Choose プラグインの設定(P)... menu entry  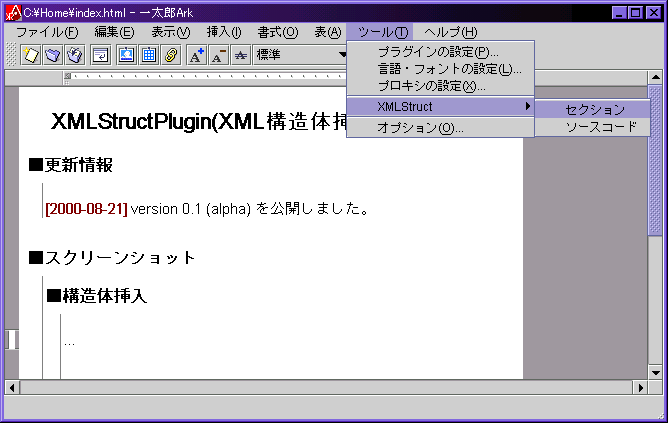441,52
